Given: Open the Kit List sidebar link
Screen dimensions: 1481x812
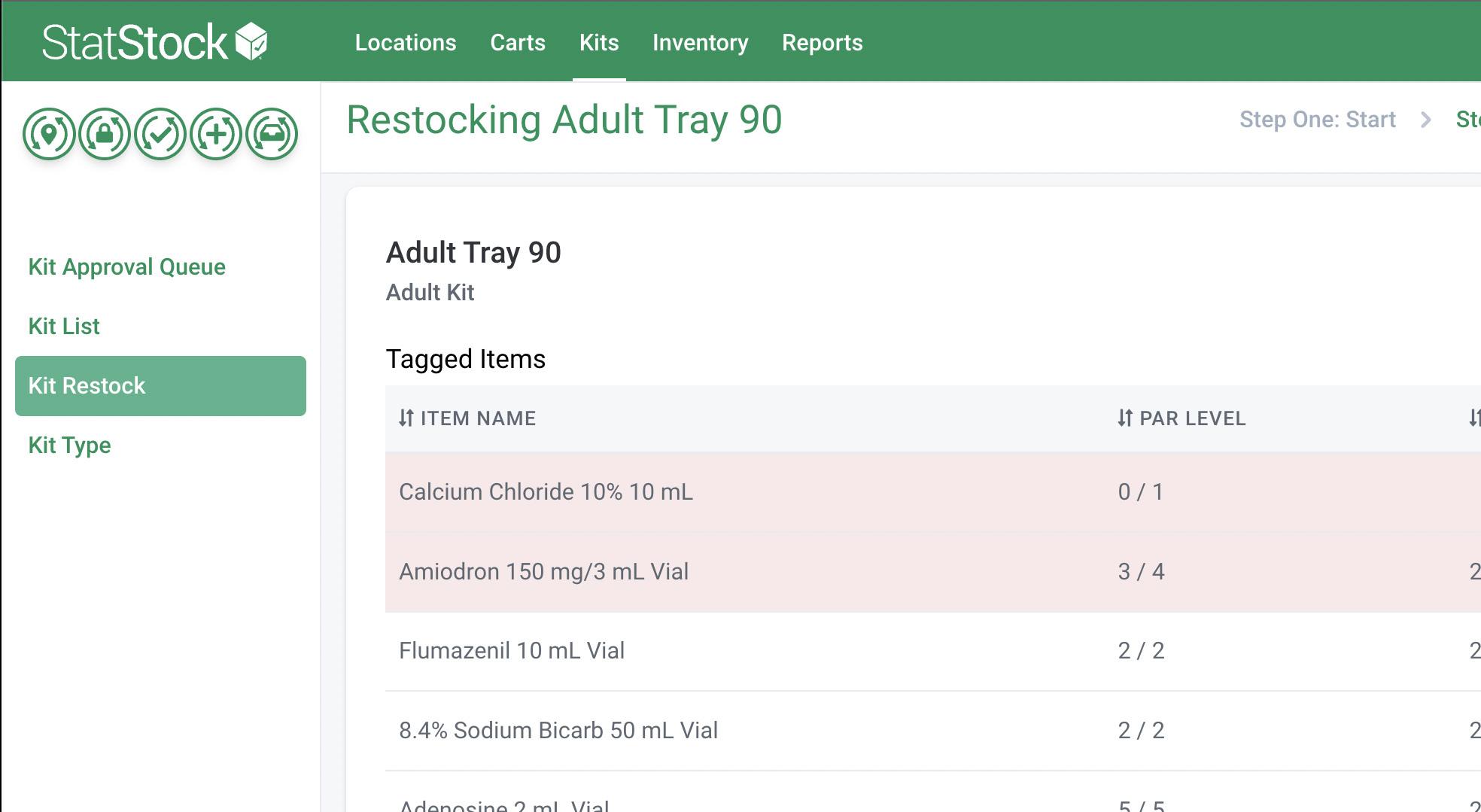Looking at the screenshot, I should coord(64,327).
